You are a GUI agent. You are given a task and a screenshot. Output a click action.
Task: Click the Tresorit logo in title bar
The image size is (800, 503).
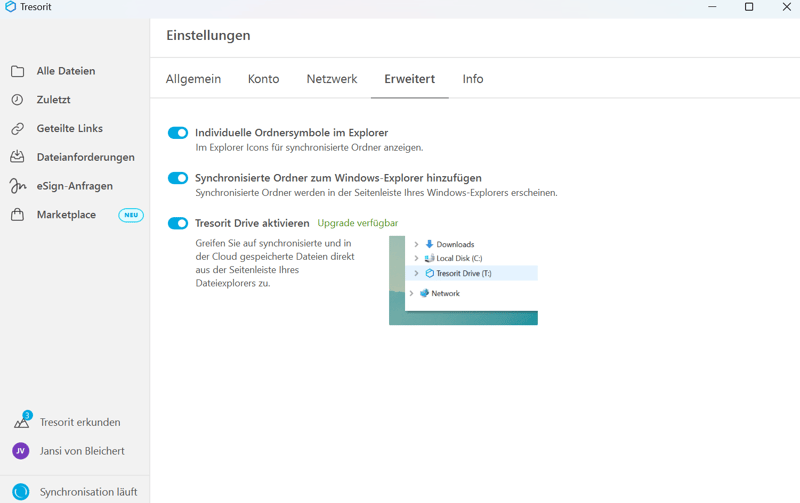pos(10,7)
